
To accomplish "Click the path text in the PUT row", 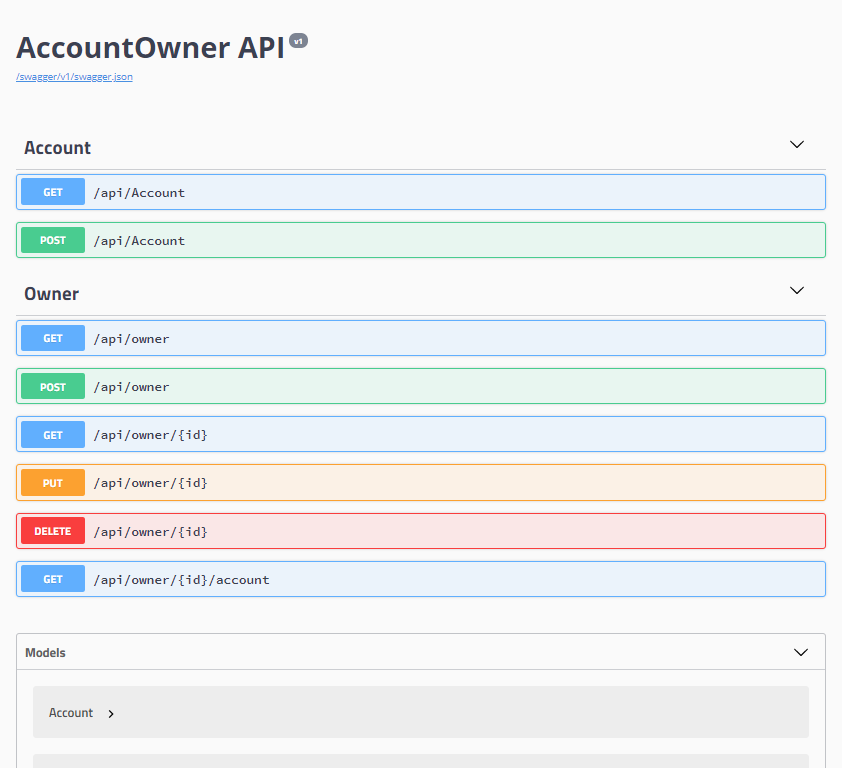I will [x=150, y=483].
